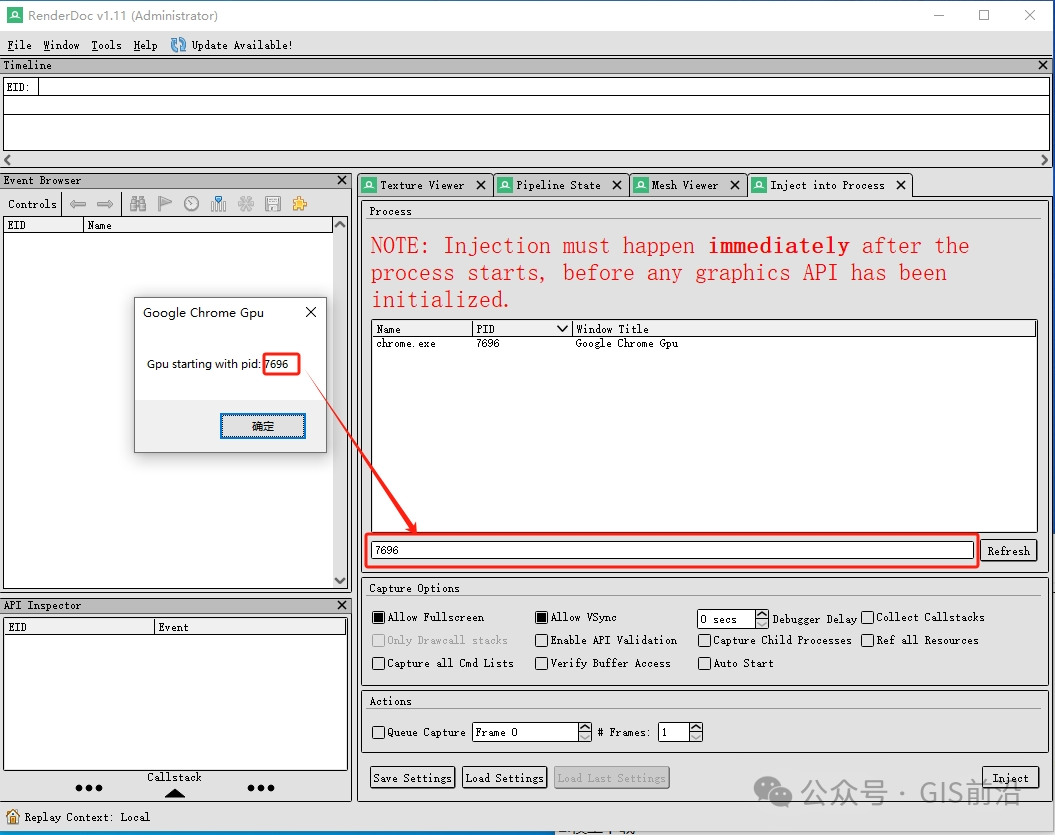This screenshot has height=835, width=1055.
Task: Increase the # Frames count spinner
Action: pos(696,727)
